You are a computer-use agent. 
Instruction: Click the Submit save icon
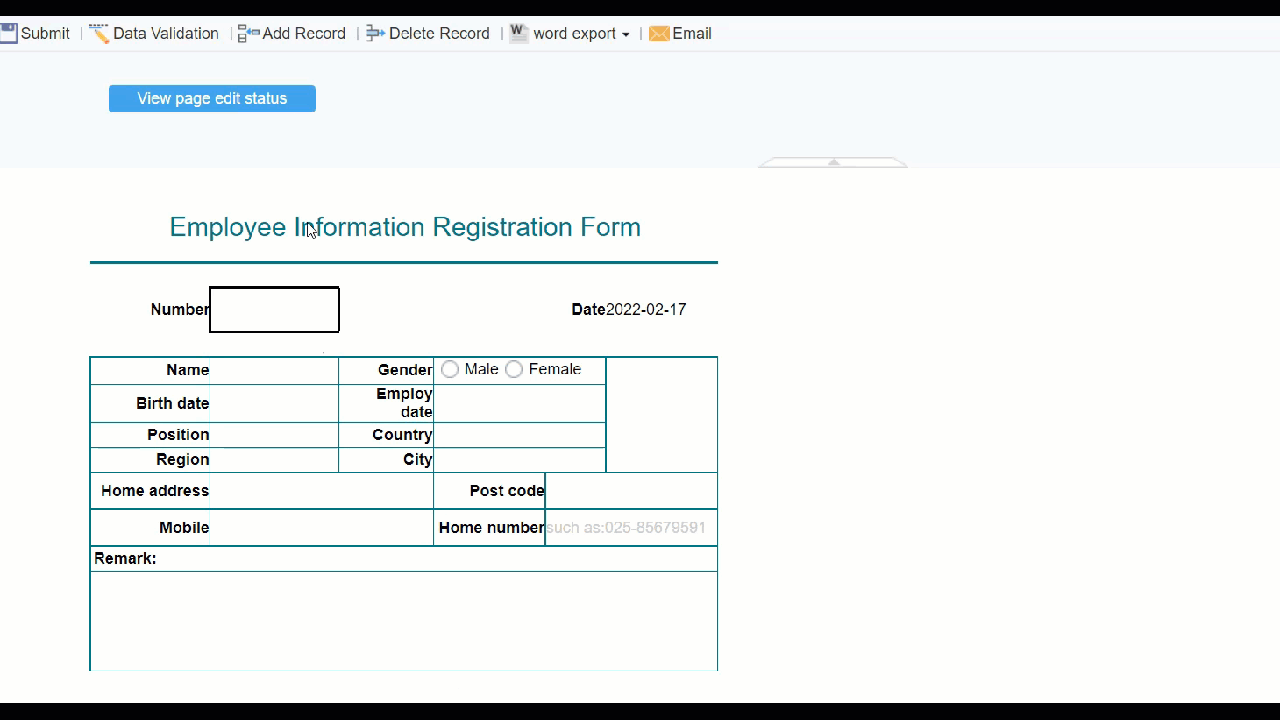[x=8, y=33]
